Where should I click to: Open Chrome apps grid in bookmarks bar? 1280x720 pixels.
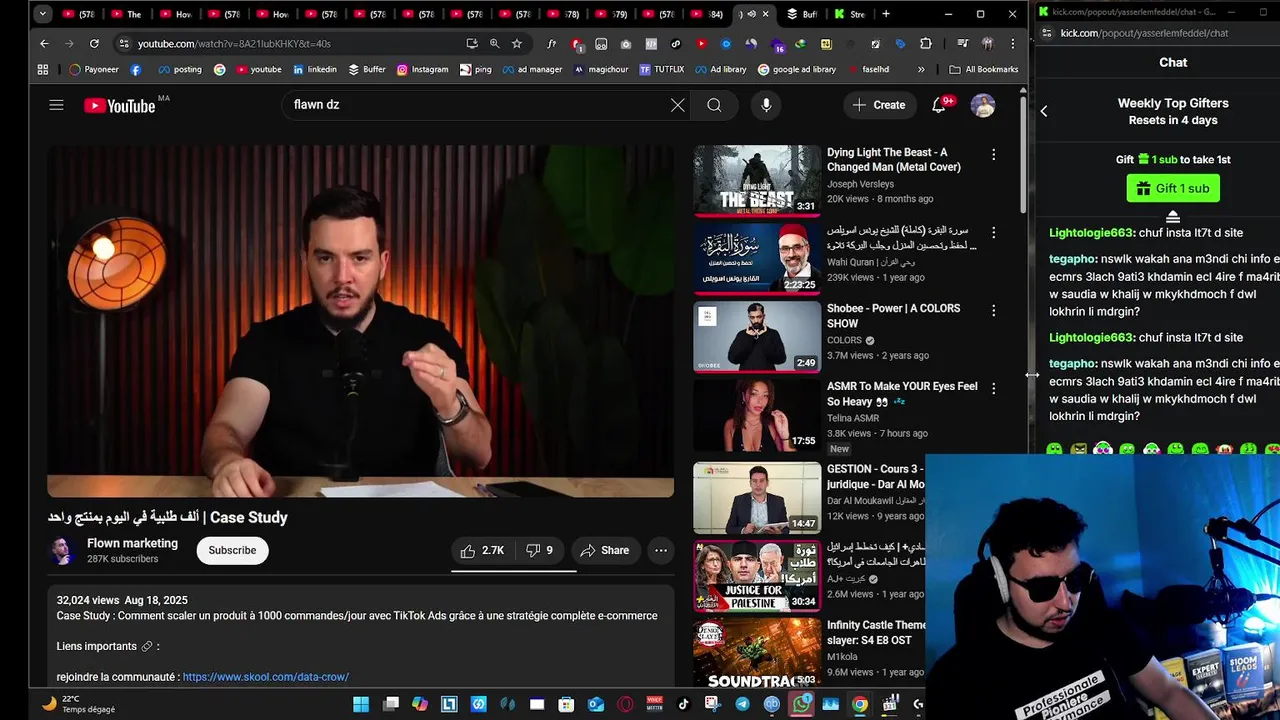click(42, 69)
